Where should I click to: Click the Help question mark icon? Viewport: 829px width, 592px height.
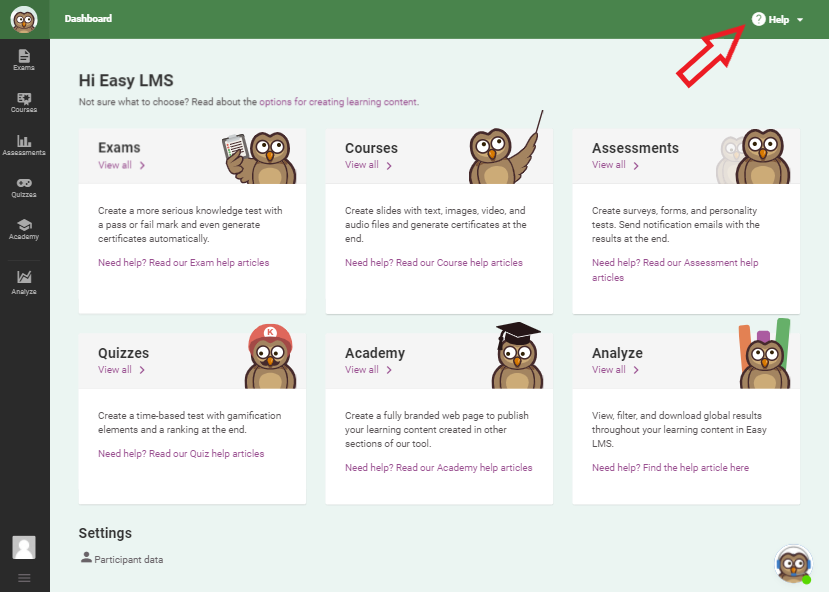759,19
